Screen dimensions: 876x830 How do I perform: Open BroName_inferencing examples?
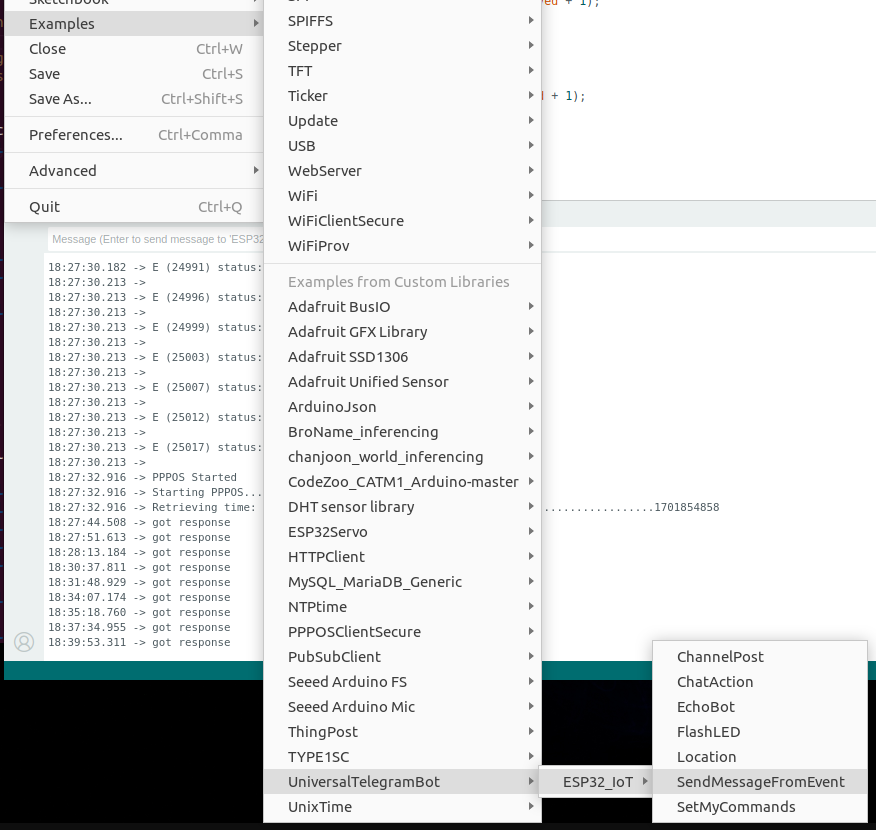coord(402,432)
